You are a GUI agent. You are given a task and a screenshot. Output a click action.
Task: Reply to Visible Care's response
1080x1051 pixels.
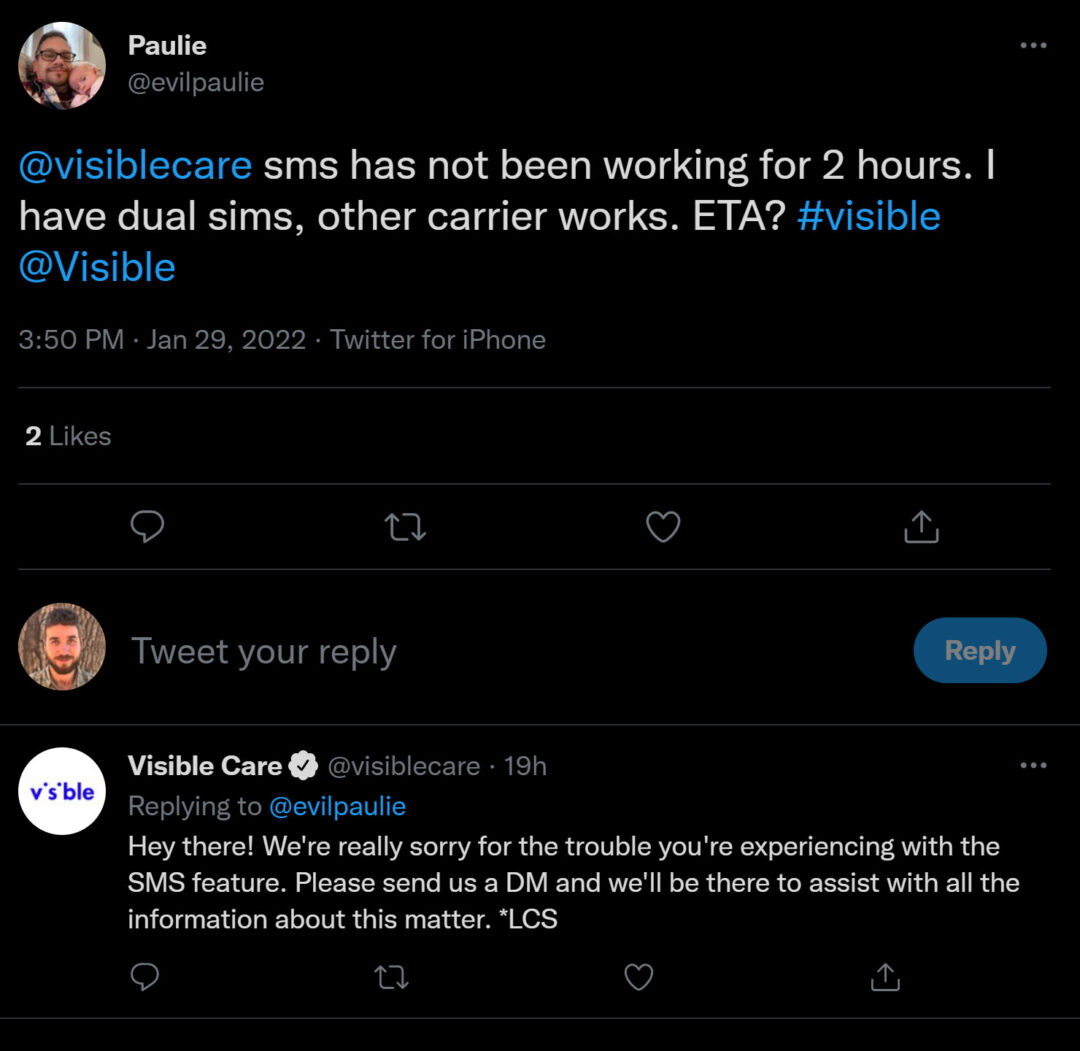pos(145,976)
